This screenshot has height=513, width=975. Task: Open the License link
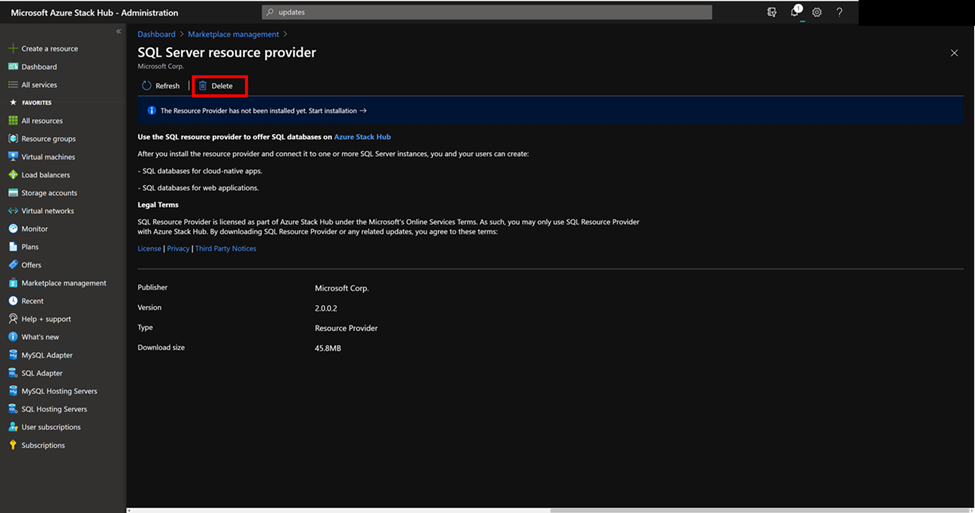pos(149,248)
